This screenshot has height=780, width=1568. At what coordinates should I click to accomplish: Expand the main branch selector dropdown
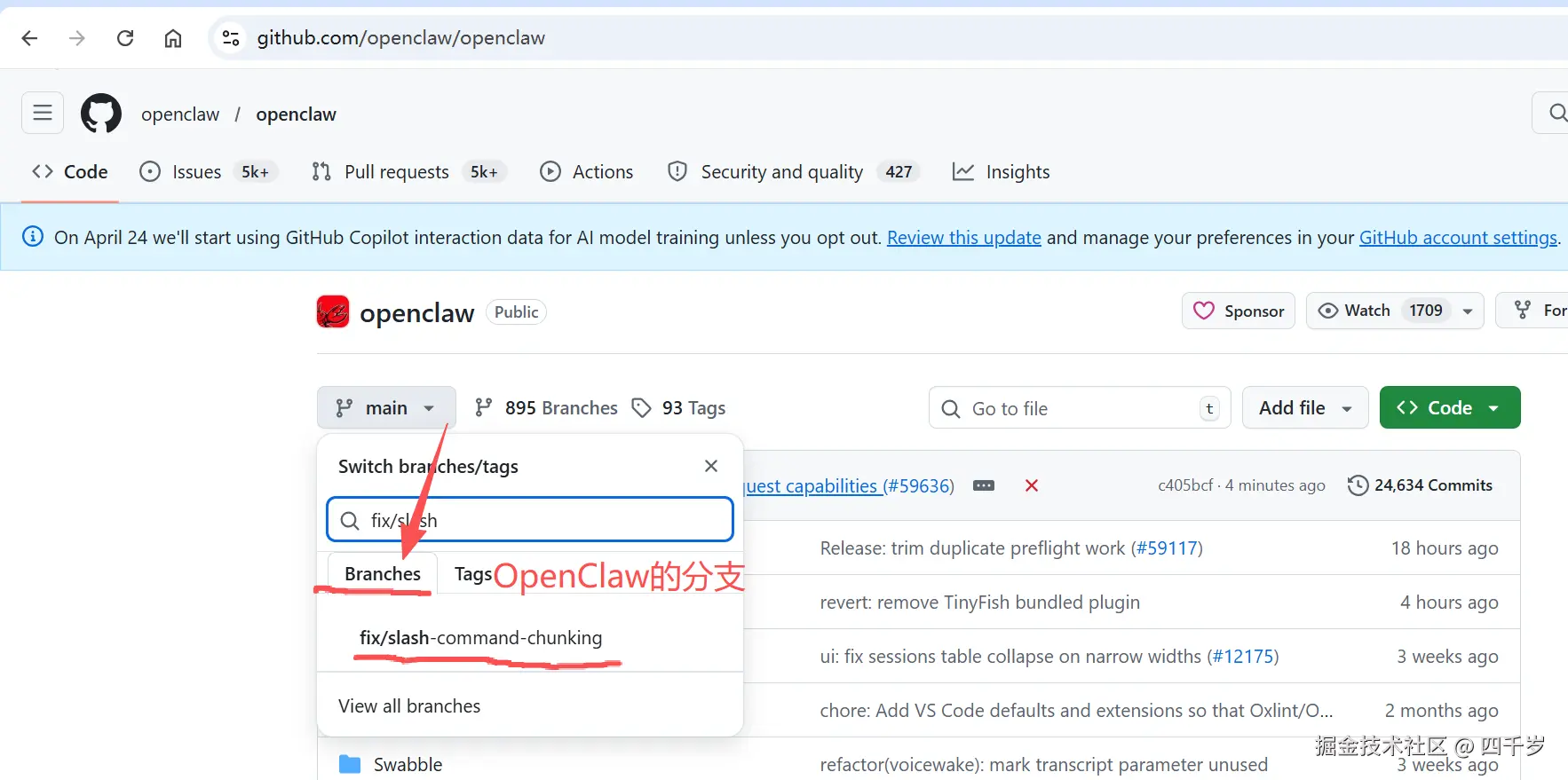tap(386, 407)
